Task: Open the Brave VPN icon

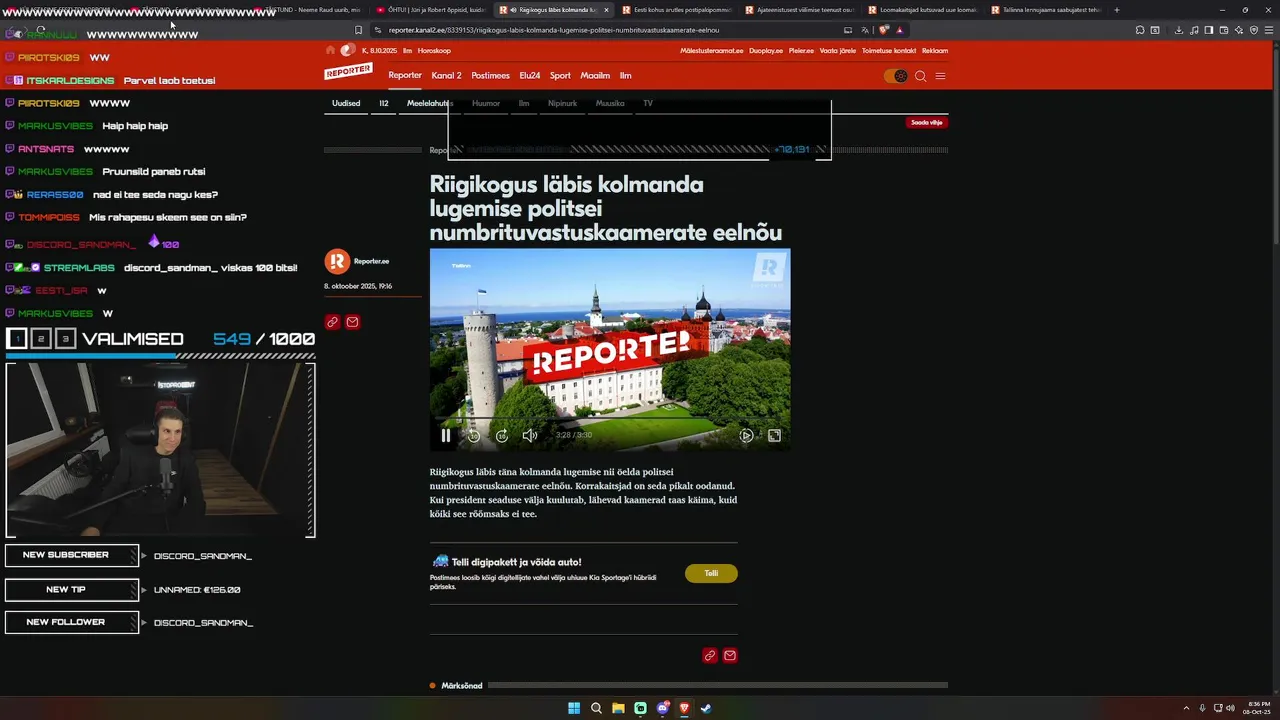Action: [x=1254, y=30]
